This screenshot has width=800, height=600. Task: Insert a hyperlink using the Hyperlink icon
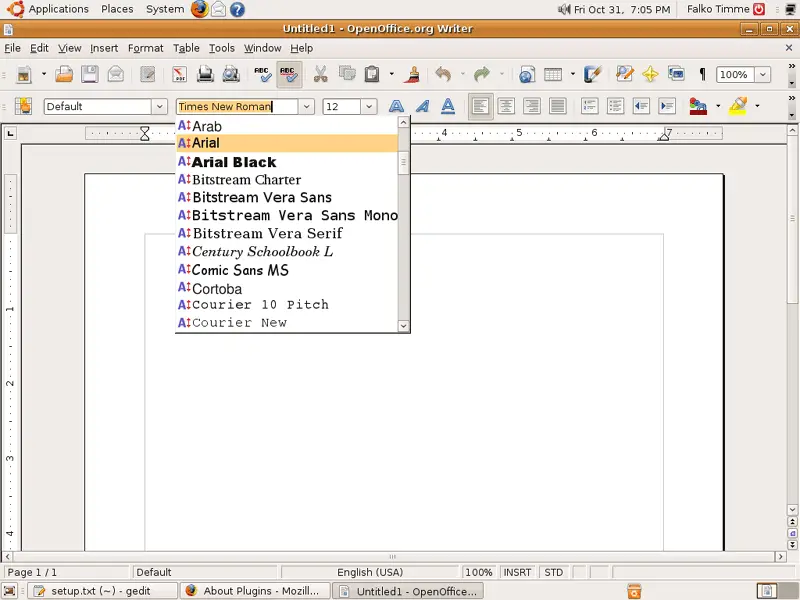527,74
